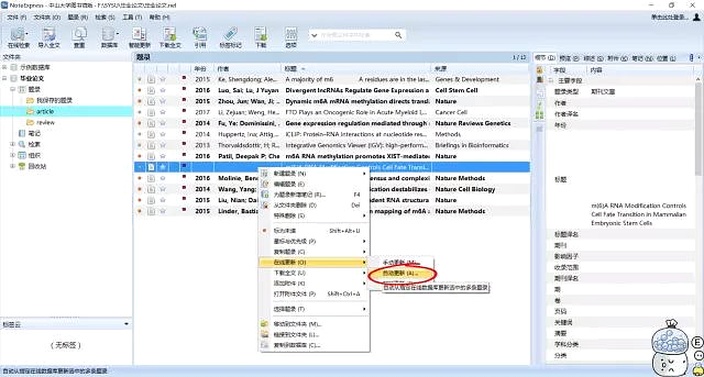
Task: Click the round E button beside the mascot
Action: click(697, 343)
